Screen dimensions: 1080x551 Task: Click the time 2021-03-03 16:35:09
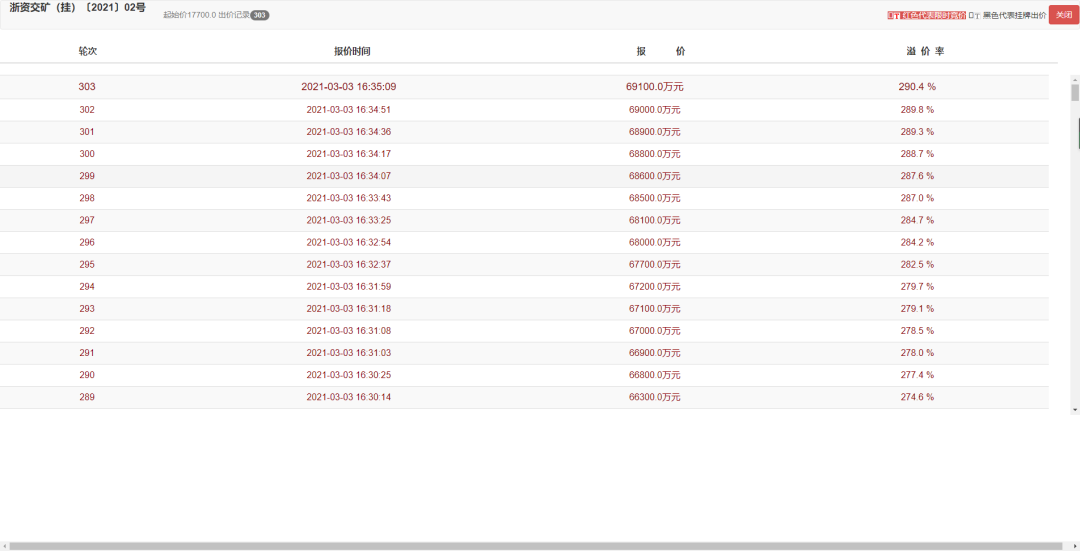coord(349,87)
